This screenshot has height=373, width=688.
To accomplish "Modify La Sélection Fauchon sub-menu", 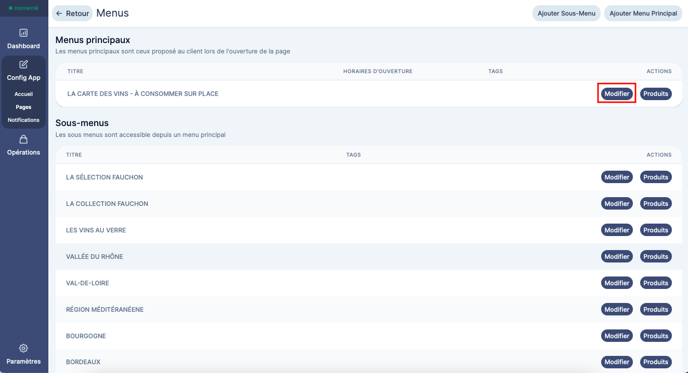I will [x=616, y=177].
